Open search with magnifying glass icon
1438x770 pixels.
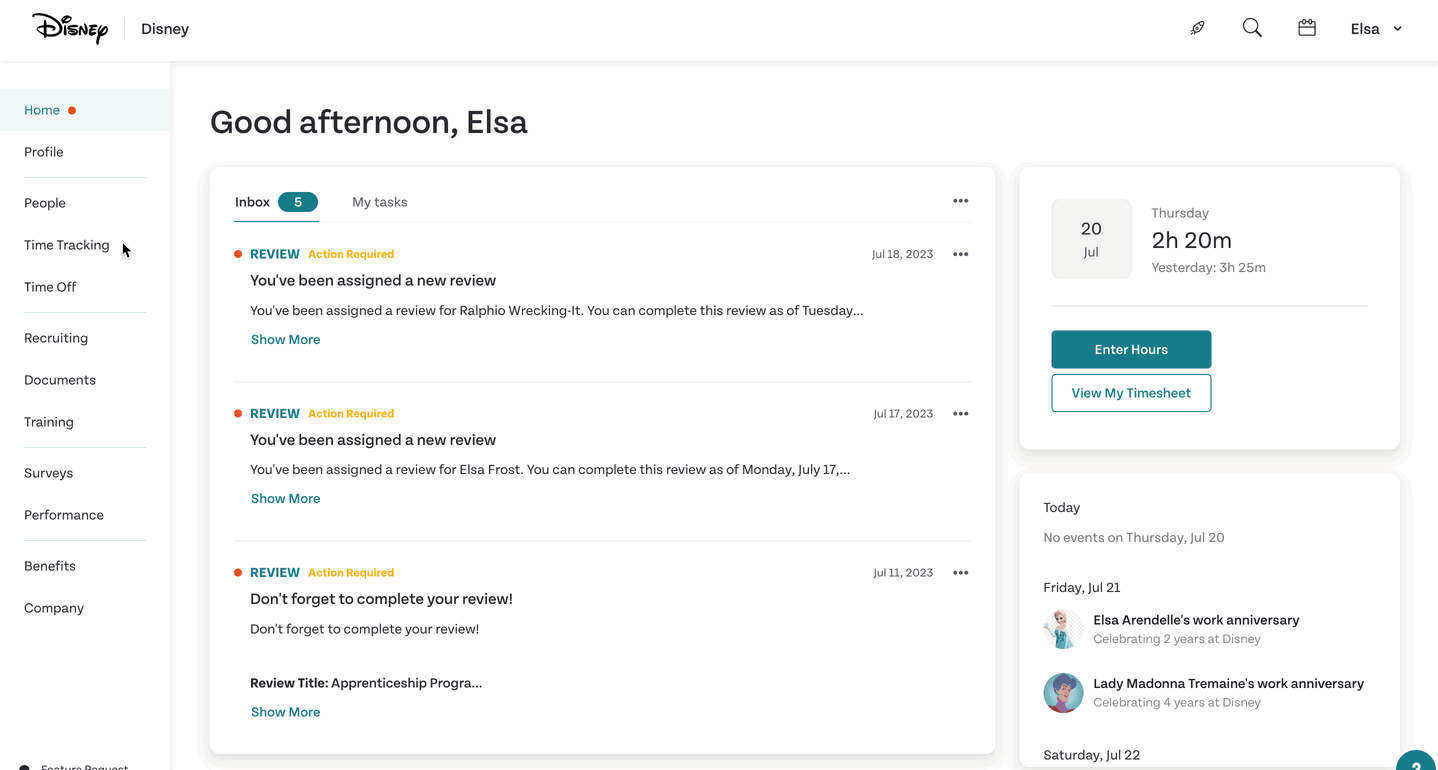(1251, 28)
